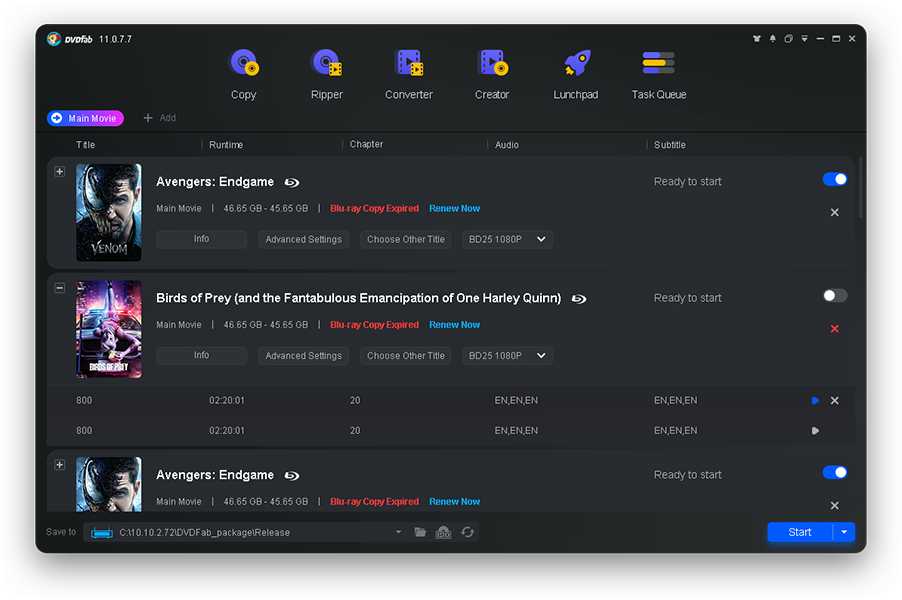
Task: Play the first 800 title preview
Action: pyautogui.click(x=815, y=400)
